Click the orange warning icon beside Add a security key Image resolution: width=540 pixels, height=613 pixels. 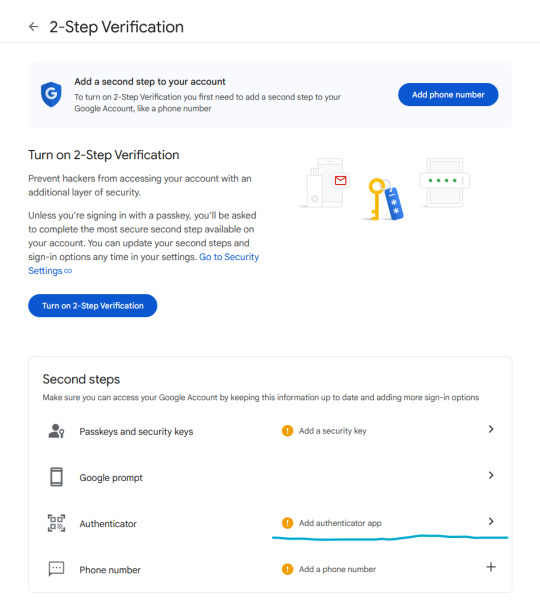(x=287, y=431)
